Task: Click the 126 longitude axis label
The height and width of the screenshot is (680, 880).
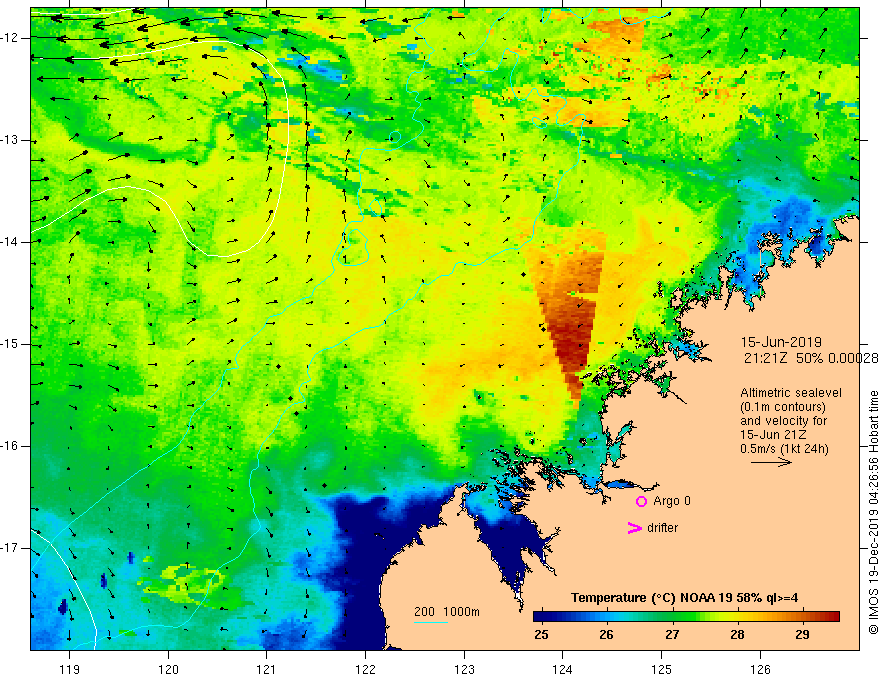Action: coord(760,669)
